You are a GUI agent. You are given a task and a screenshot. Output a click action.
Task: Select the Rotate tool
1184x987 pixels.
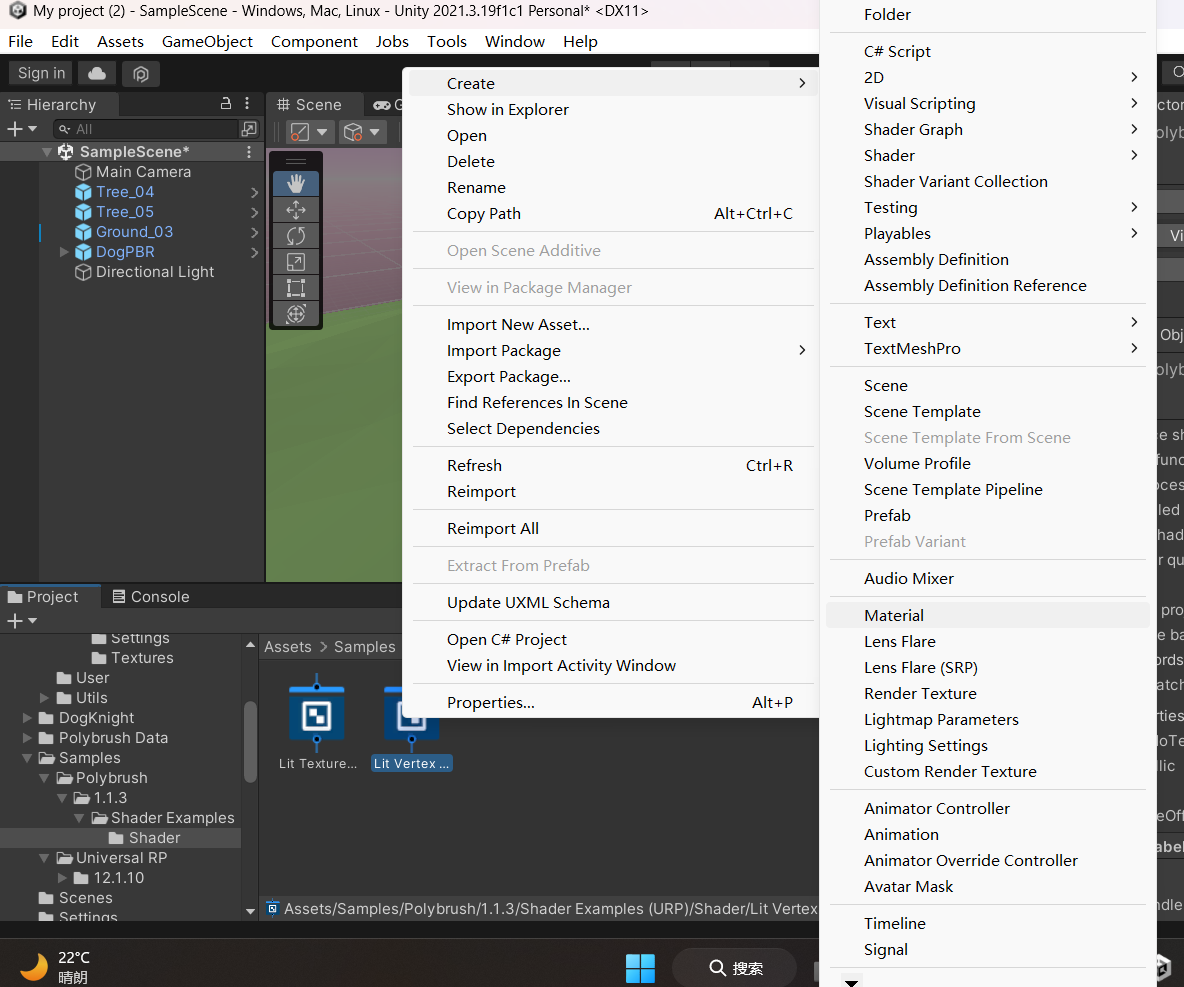[296, 236]
